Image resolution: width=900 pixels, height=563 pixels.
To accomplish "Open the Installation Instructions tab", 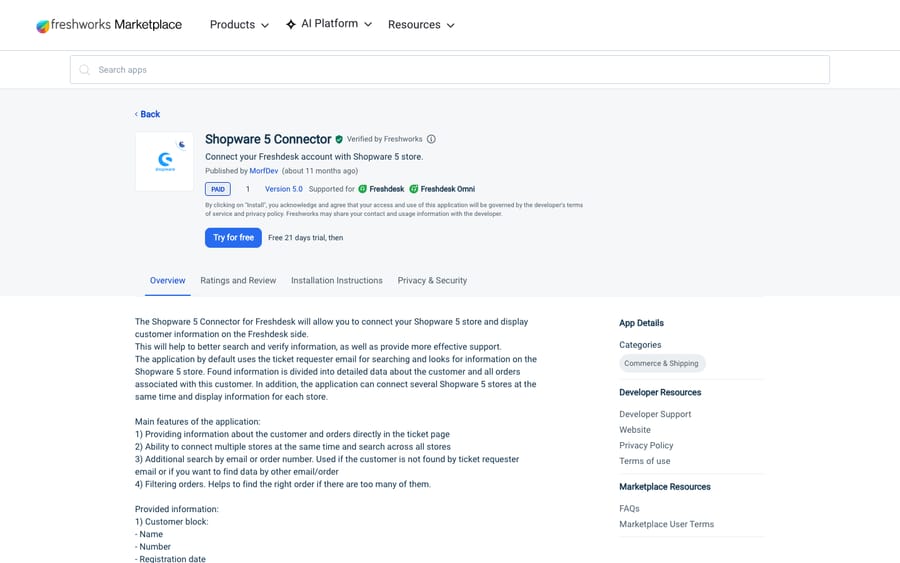I will coord(337,281).
